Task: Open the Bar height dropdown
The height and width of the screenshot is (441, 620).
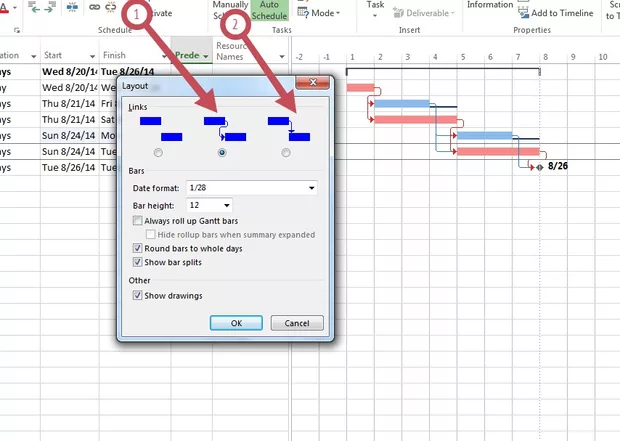Action: (x=227, y=205)
